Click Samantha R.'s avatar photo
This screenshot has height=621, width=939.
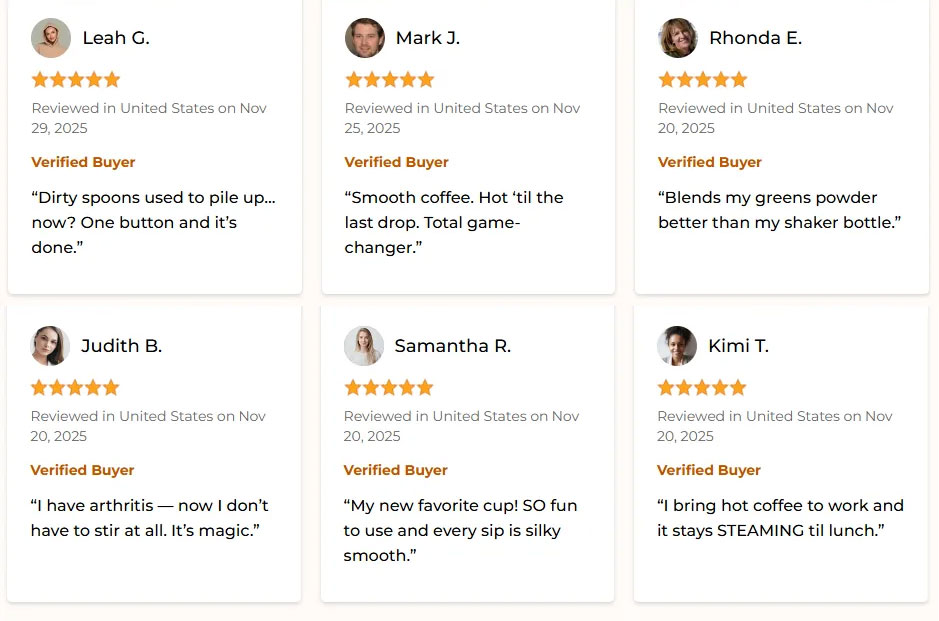coord(363,346)
